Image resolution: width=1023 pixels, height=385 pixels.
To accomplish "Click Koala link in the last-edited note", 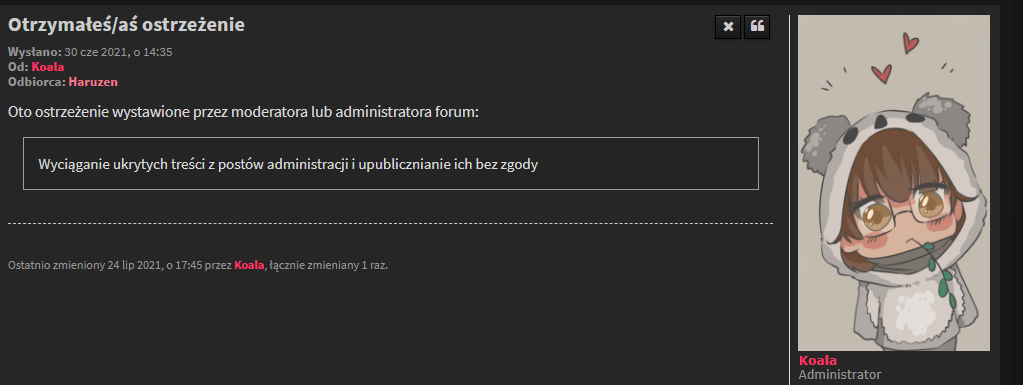I will click(249, 265).
